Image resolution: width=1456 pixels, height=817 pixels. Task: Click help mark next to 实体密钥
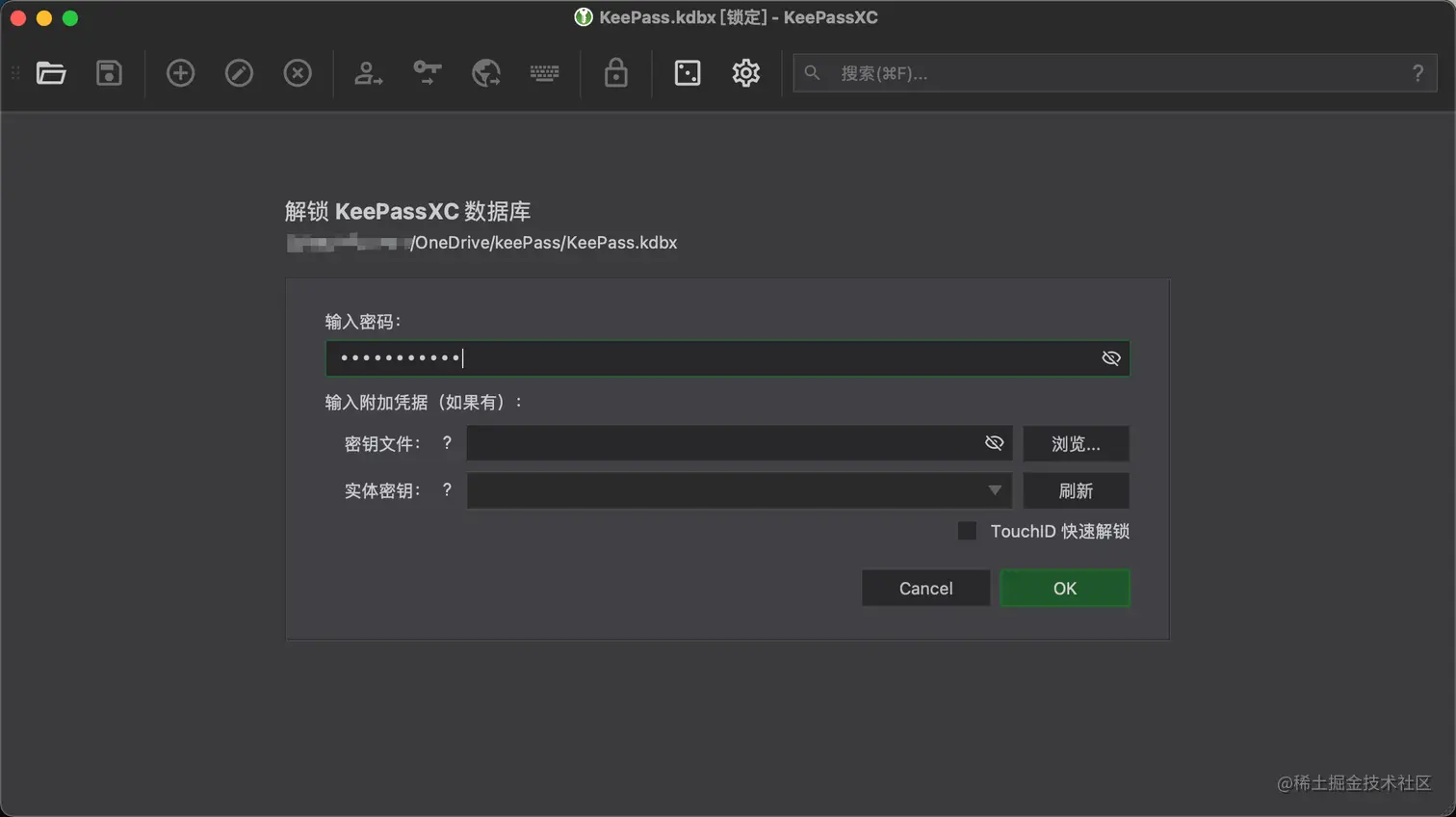pyautogui.click(x=447, y=490)
